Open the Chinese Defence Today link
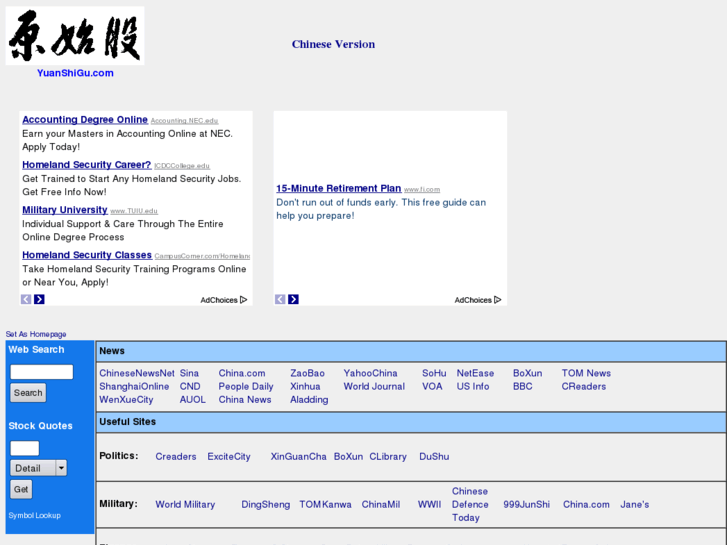The width and height of the screenshot is (727, 545). pos(470,504)
